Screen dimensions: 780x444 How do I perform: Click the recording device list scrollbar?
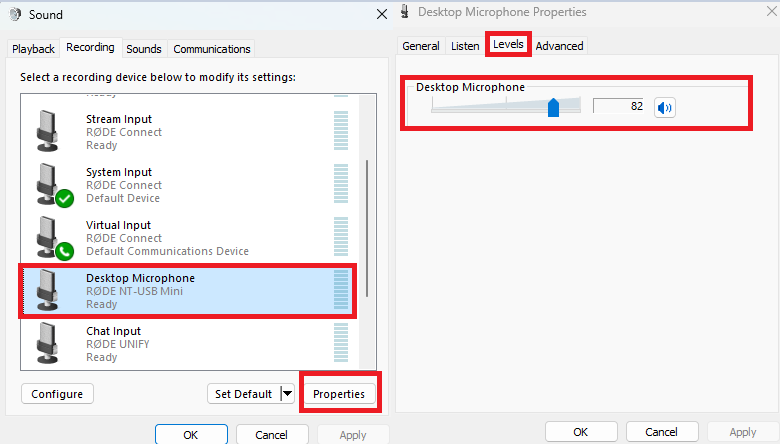tap(367, 229)
